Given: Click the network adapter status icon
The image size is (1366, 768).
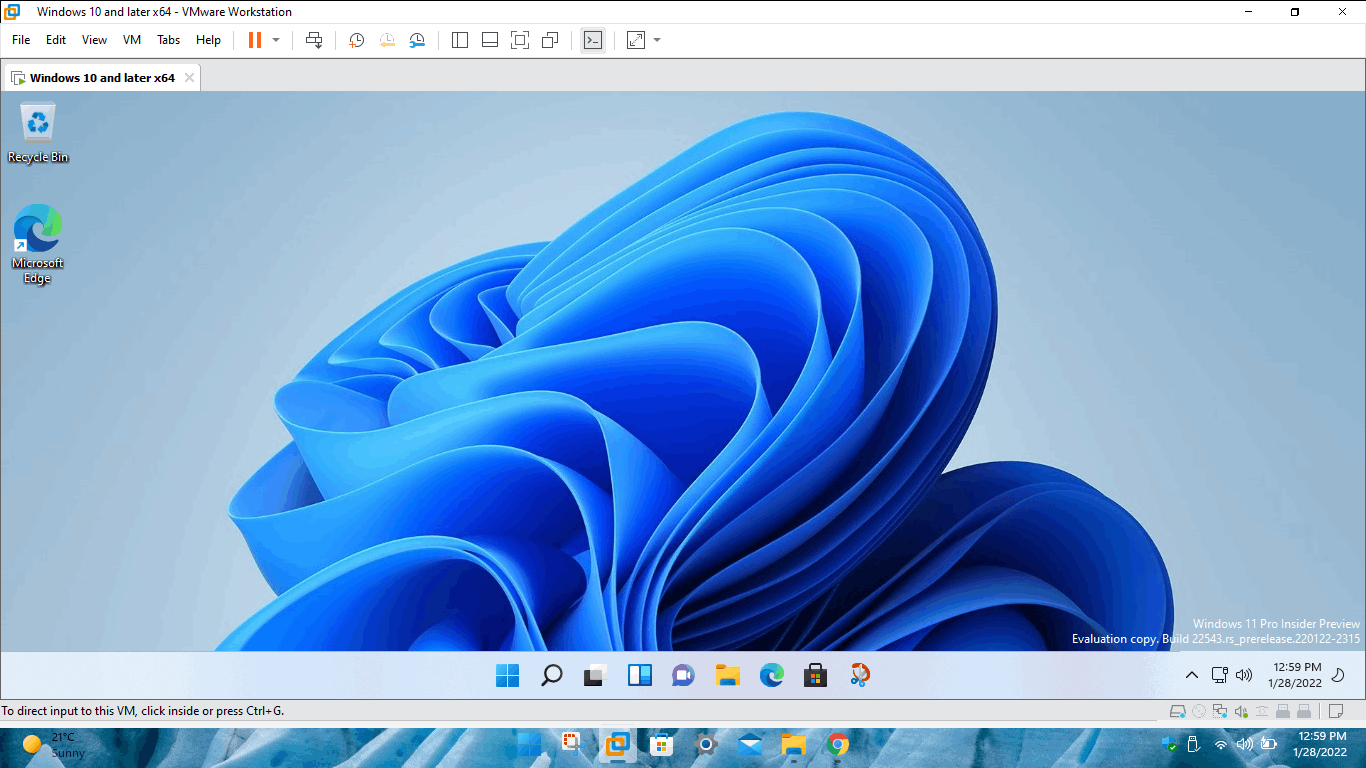Looking at the screenshot, I should point(1220,712).
